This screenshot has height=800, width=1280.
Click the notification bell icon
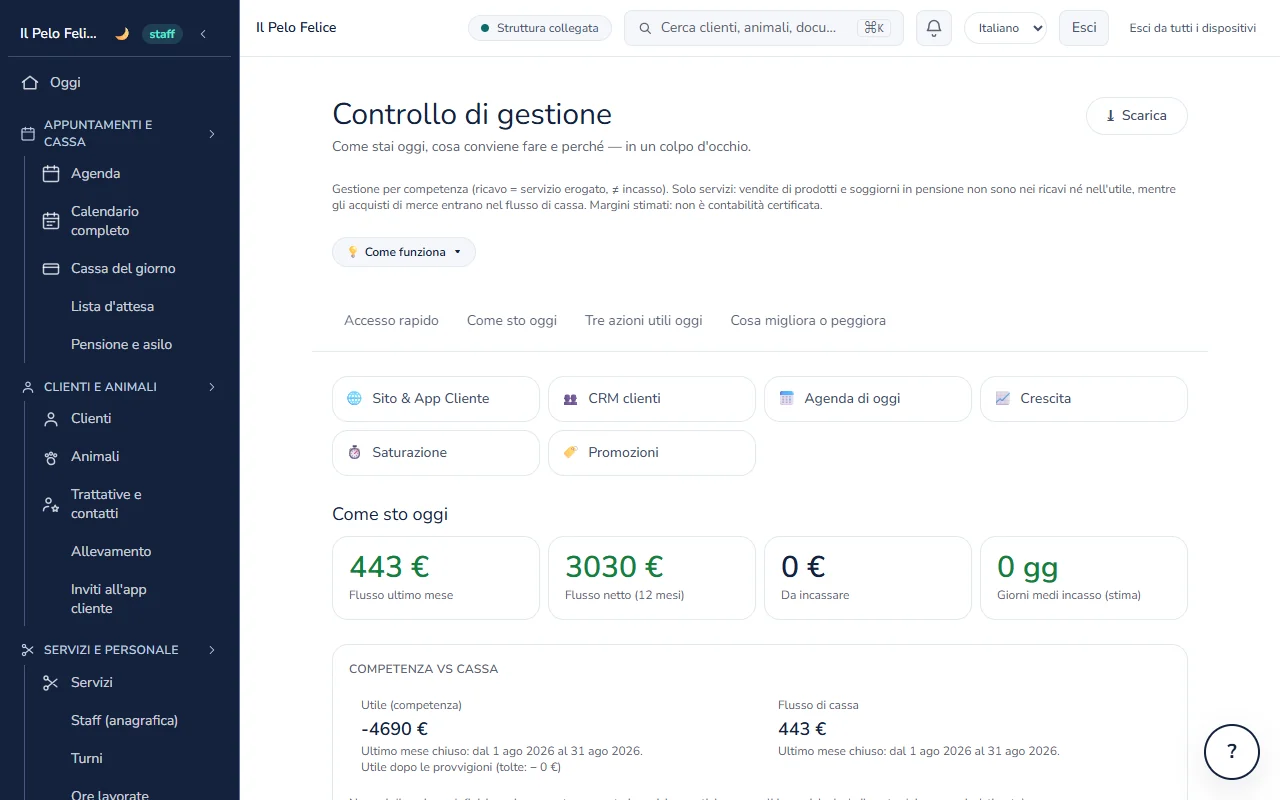(934, 28)
